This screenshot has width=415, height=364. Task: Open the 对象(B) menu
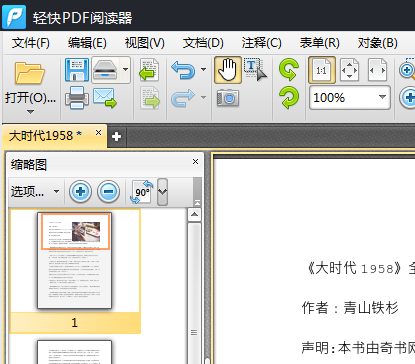click(x=378, y=43)
